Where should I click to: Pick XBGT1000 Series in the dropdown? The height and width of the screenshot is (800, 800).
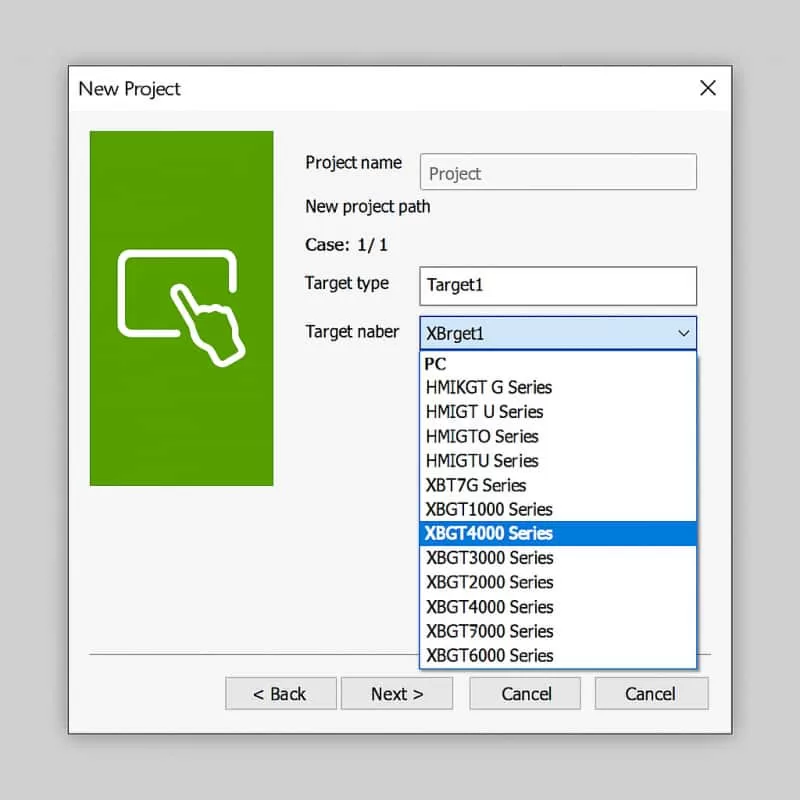click(558, 509)
